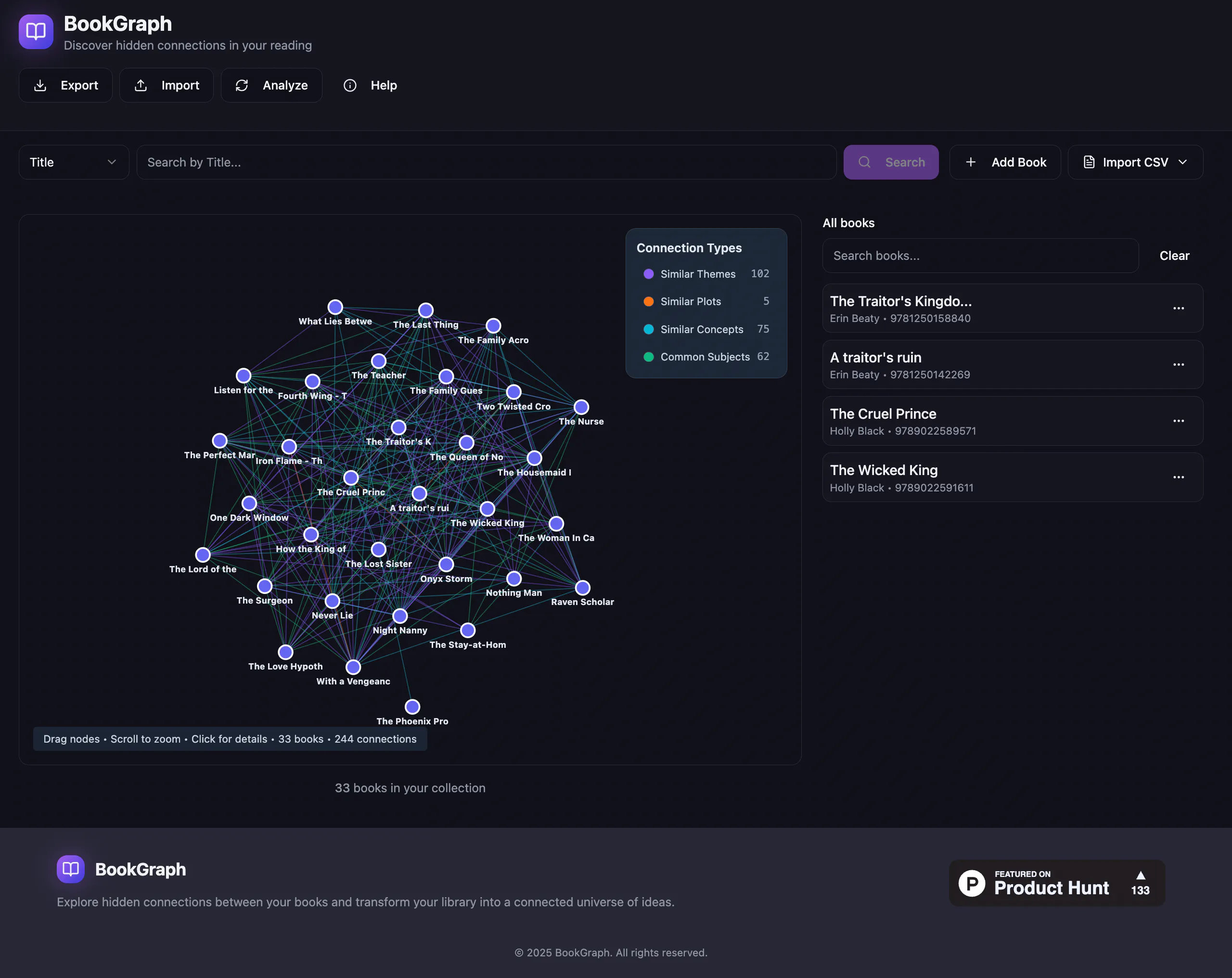Open the Product Hunt featured badge
The width and height of the screenshot is (1232, 978).
1056,883
